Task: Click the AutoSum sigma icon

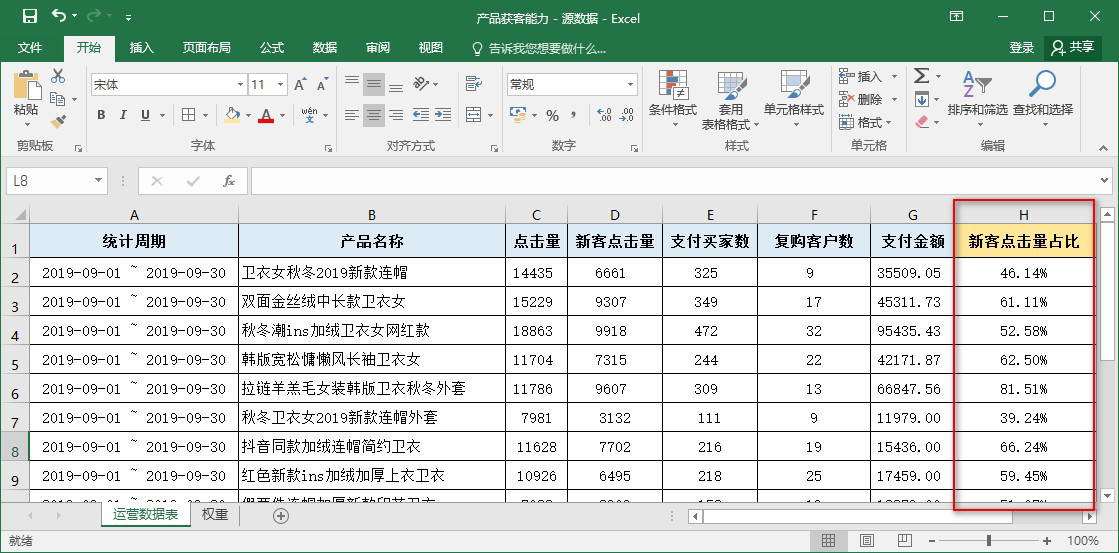Action: point(921,76)
